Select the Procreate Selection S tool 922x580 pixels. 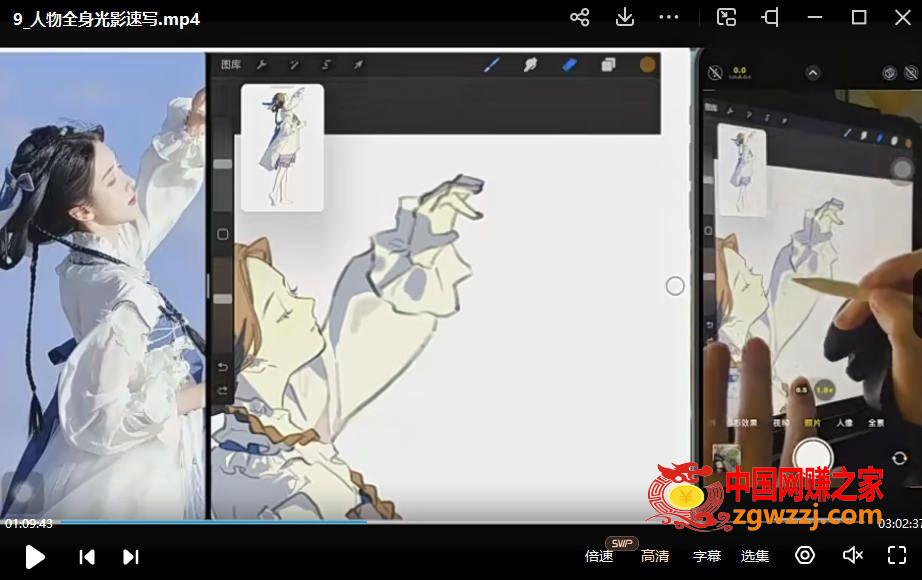[x=326, y=65]
